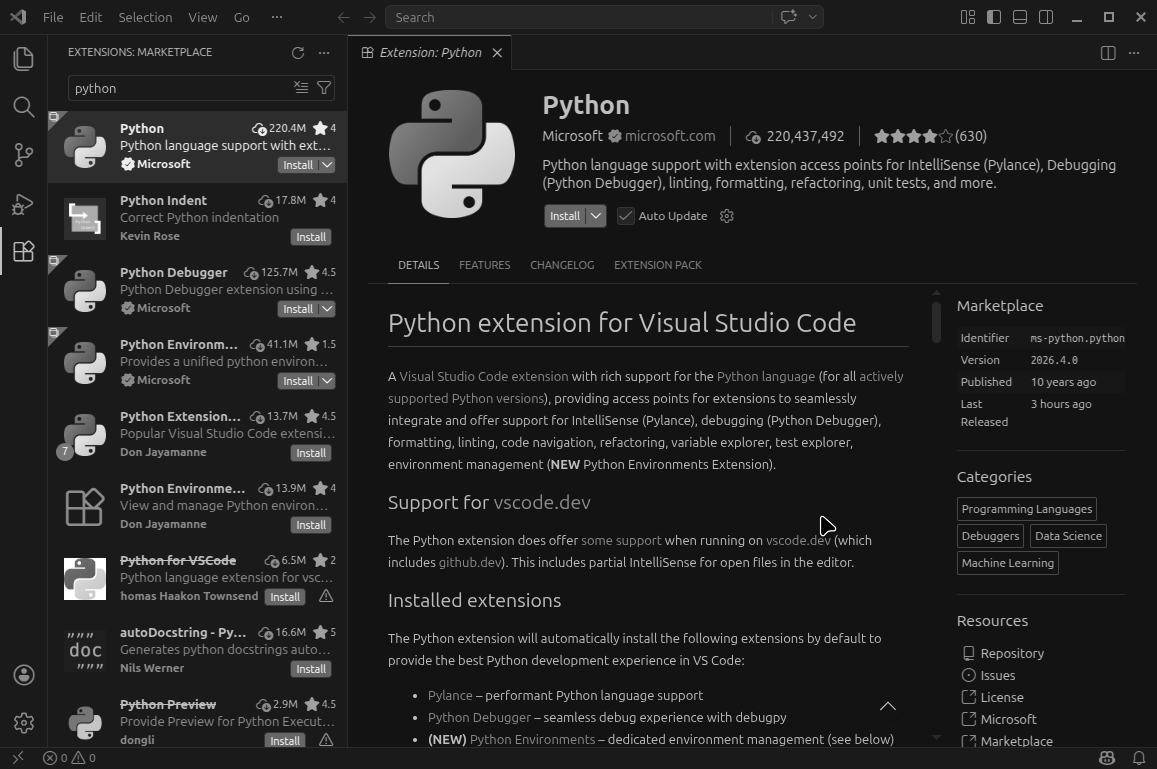Open the Pylance link in list

(450, 695)
